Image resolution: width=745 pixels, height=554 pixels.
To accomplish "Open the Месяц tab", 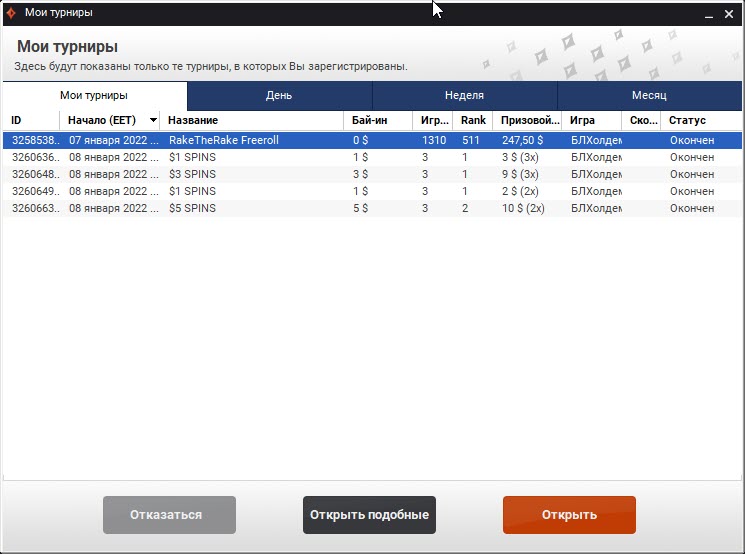I will [x=649, y=96].
